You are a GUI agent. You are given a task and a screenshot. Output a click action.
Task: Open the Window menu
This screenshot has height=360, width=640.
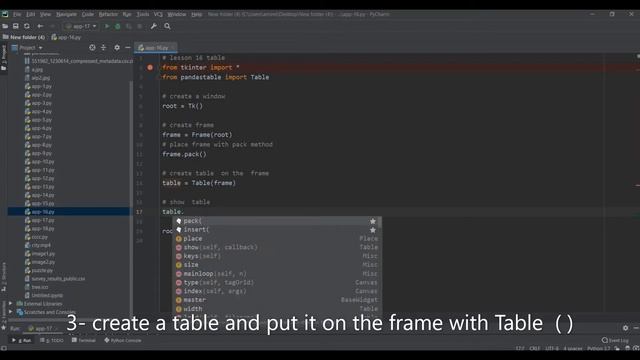177,14
